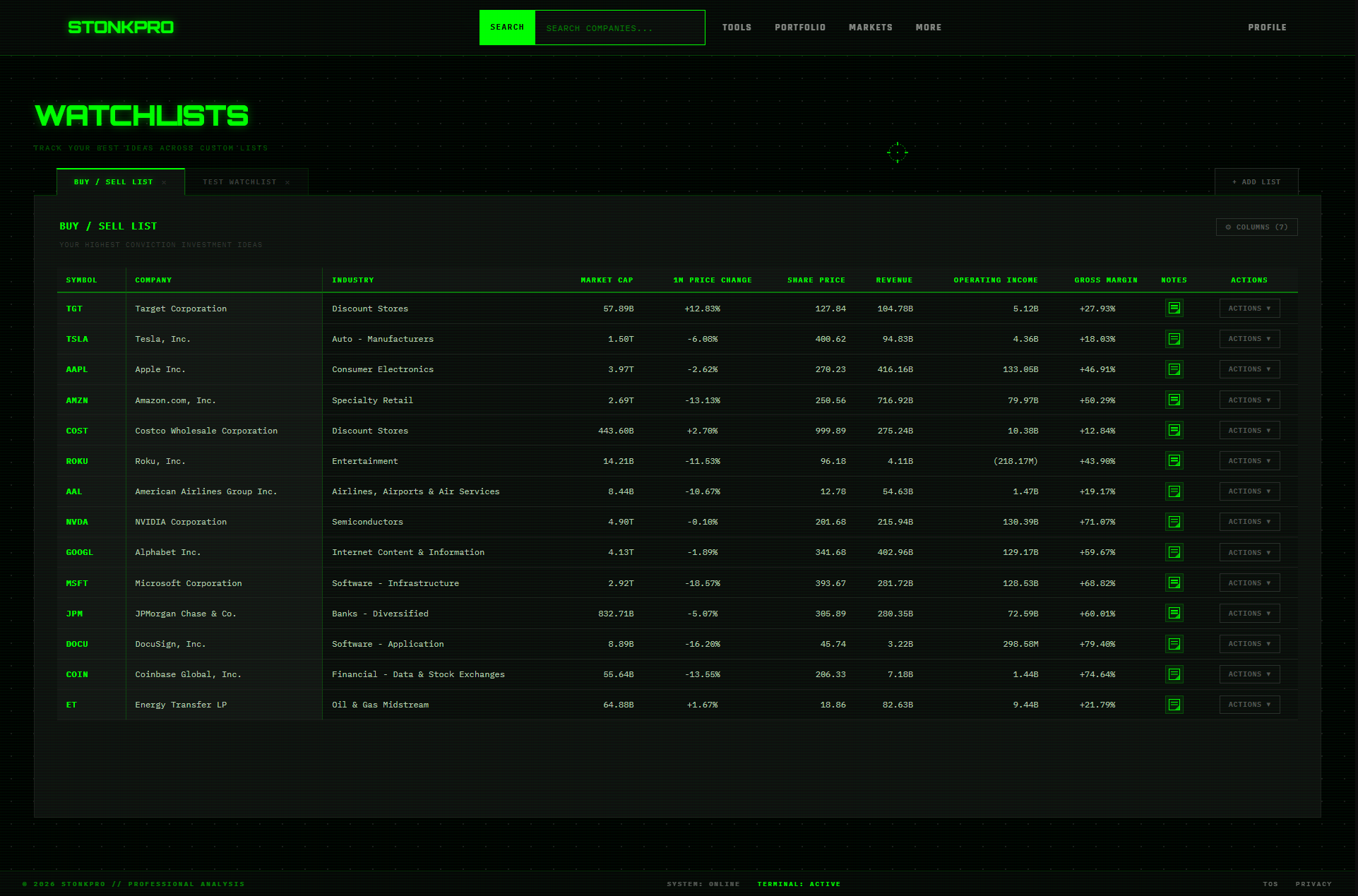Screen dimensions: 1358x896
Task: Open notes icon for Energy Transfer LP
Action: pos(1174,705)
